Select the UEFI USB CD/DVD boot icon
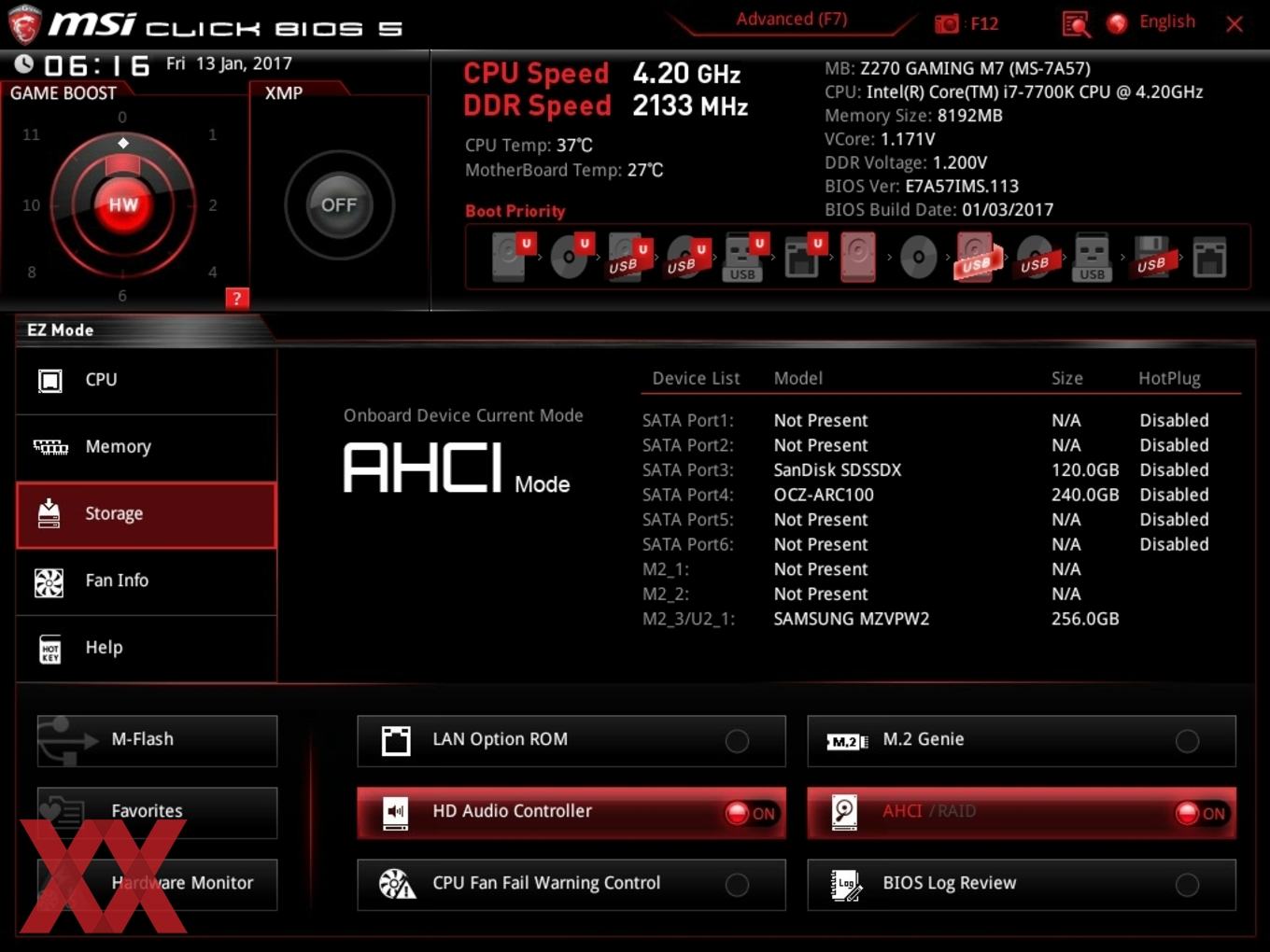Viewport: 1270px width, 952px height. (x=688, y=257)
